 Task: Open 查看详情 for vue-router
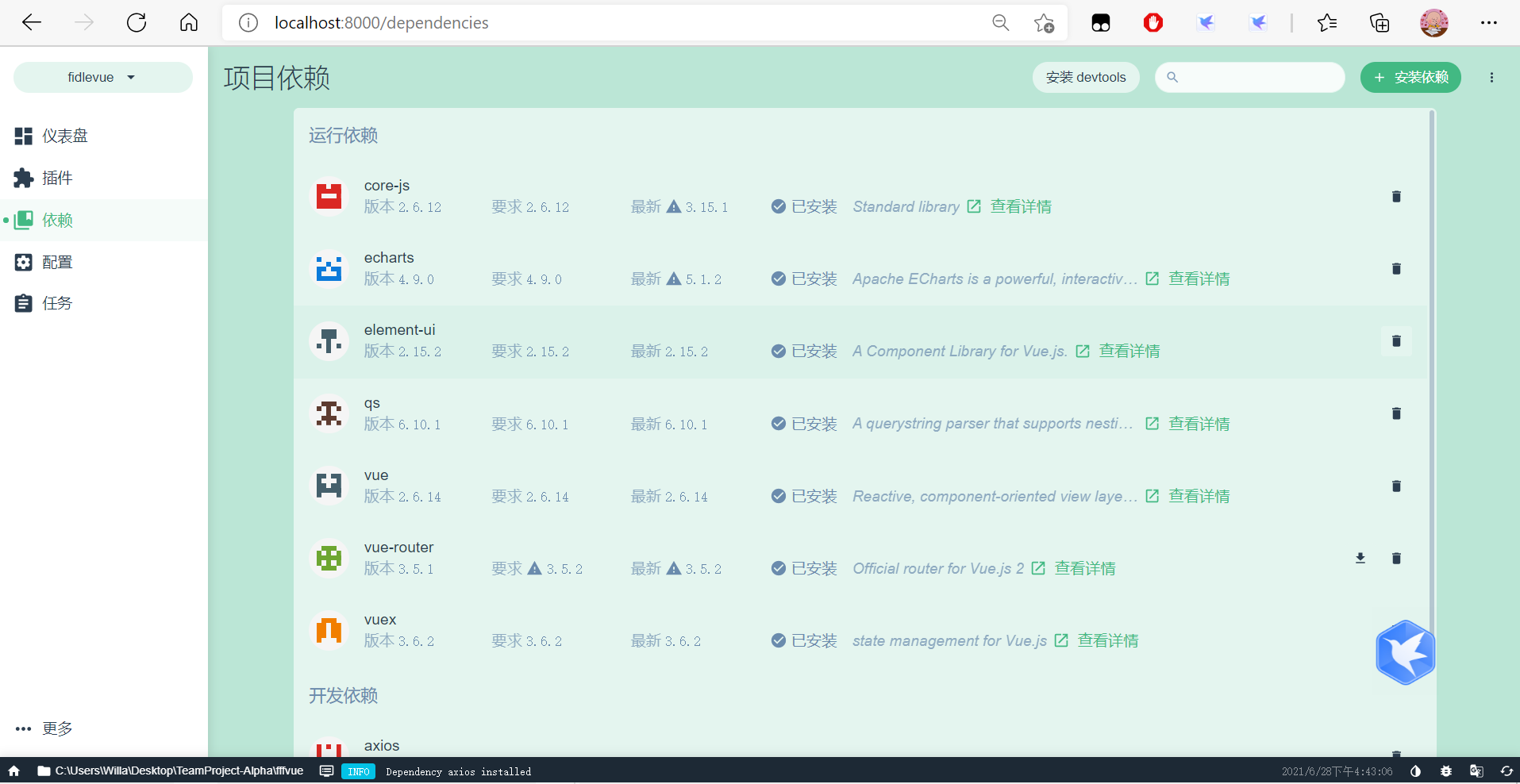pos(1085,568)
